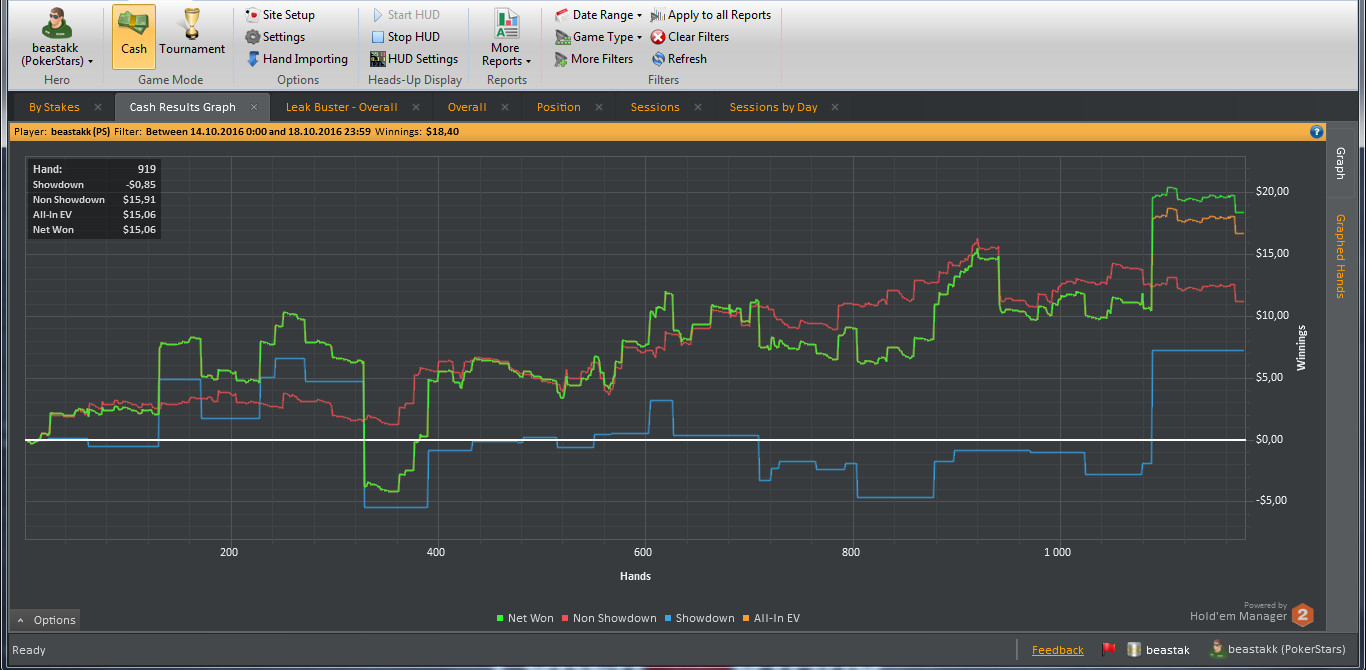
Task: Toggle the Non Showdown legend series
Action: pyautogui.click(x=609, y=618)
